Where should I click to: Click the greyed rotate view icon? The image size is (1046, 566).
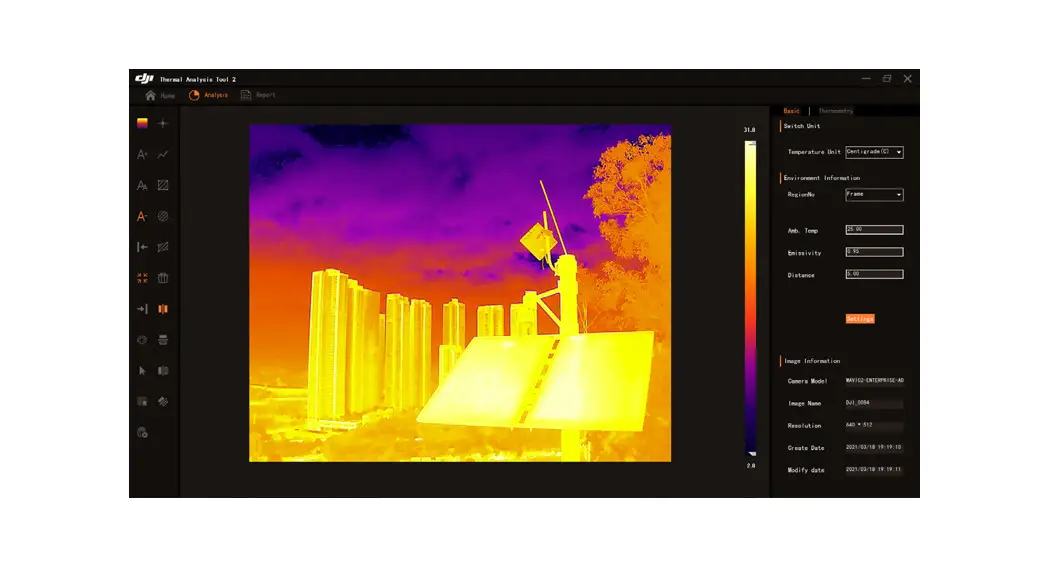(x=142, y=340)
